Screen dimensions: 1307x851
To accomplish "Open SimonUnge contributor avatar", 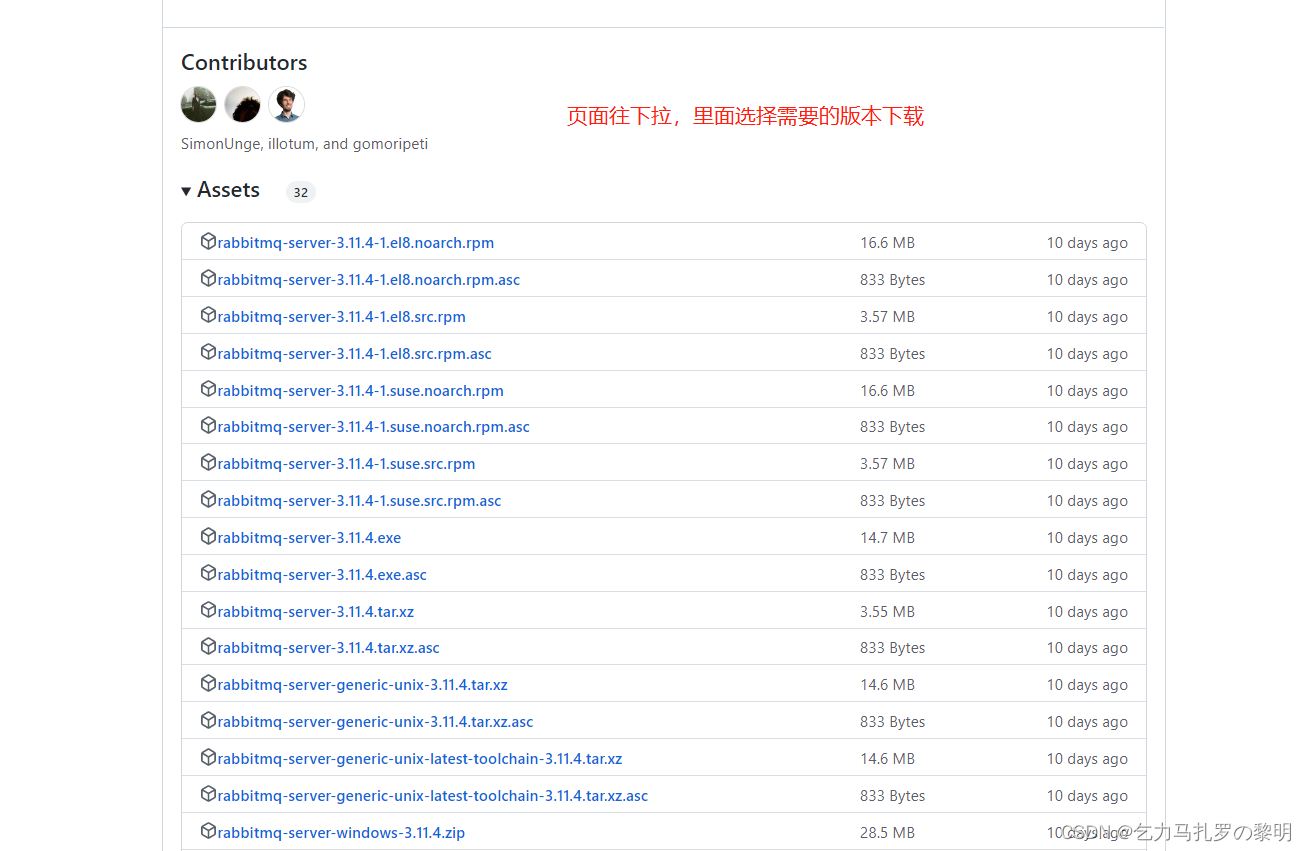I will point(199,104).
